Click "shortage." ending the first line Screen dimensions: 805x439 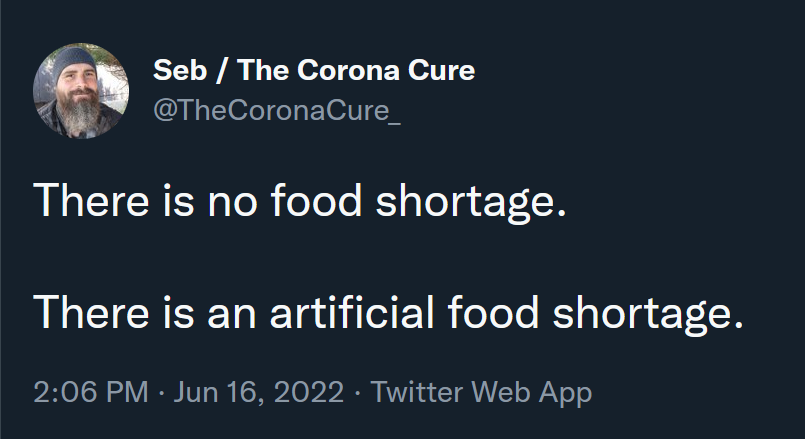(471, 203)
